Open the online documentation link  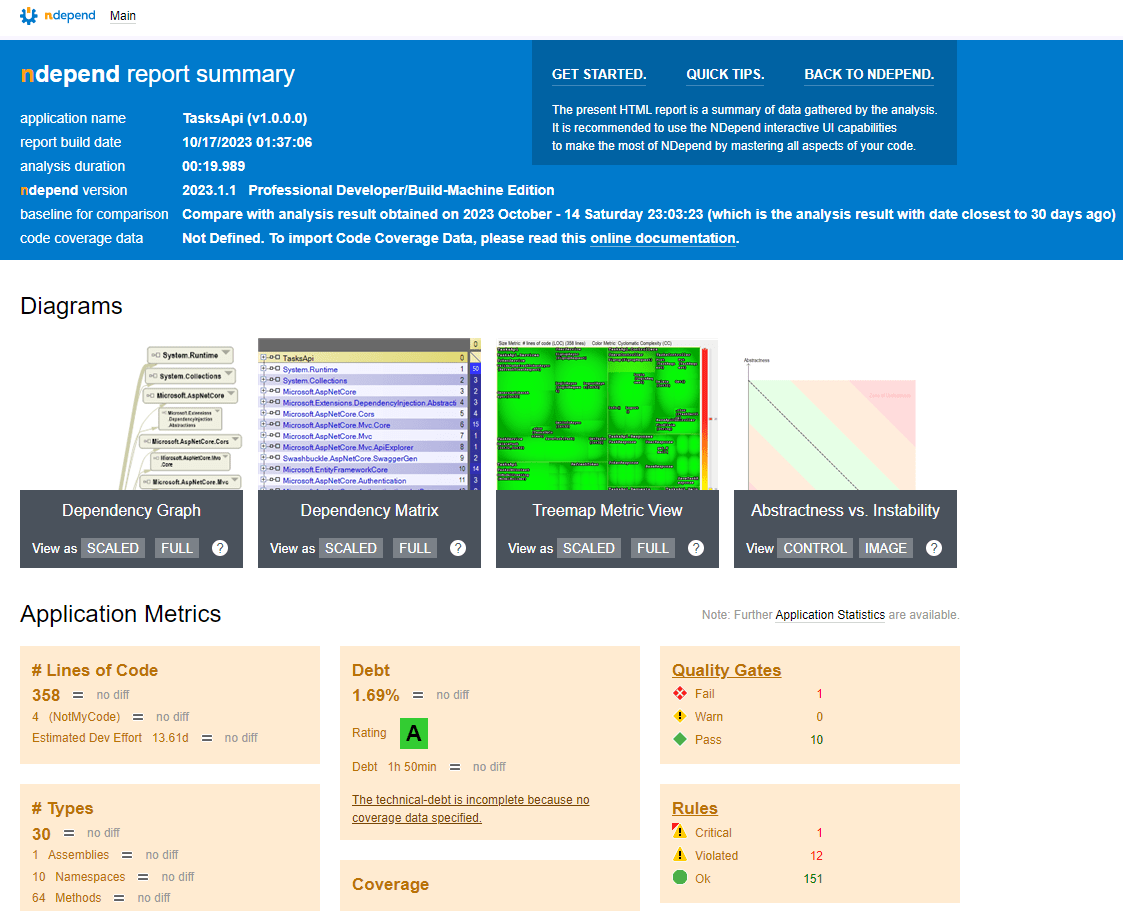[x=663, y=238]
